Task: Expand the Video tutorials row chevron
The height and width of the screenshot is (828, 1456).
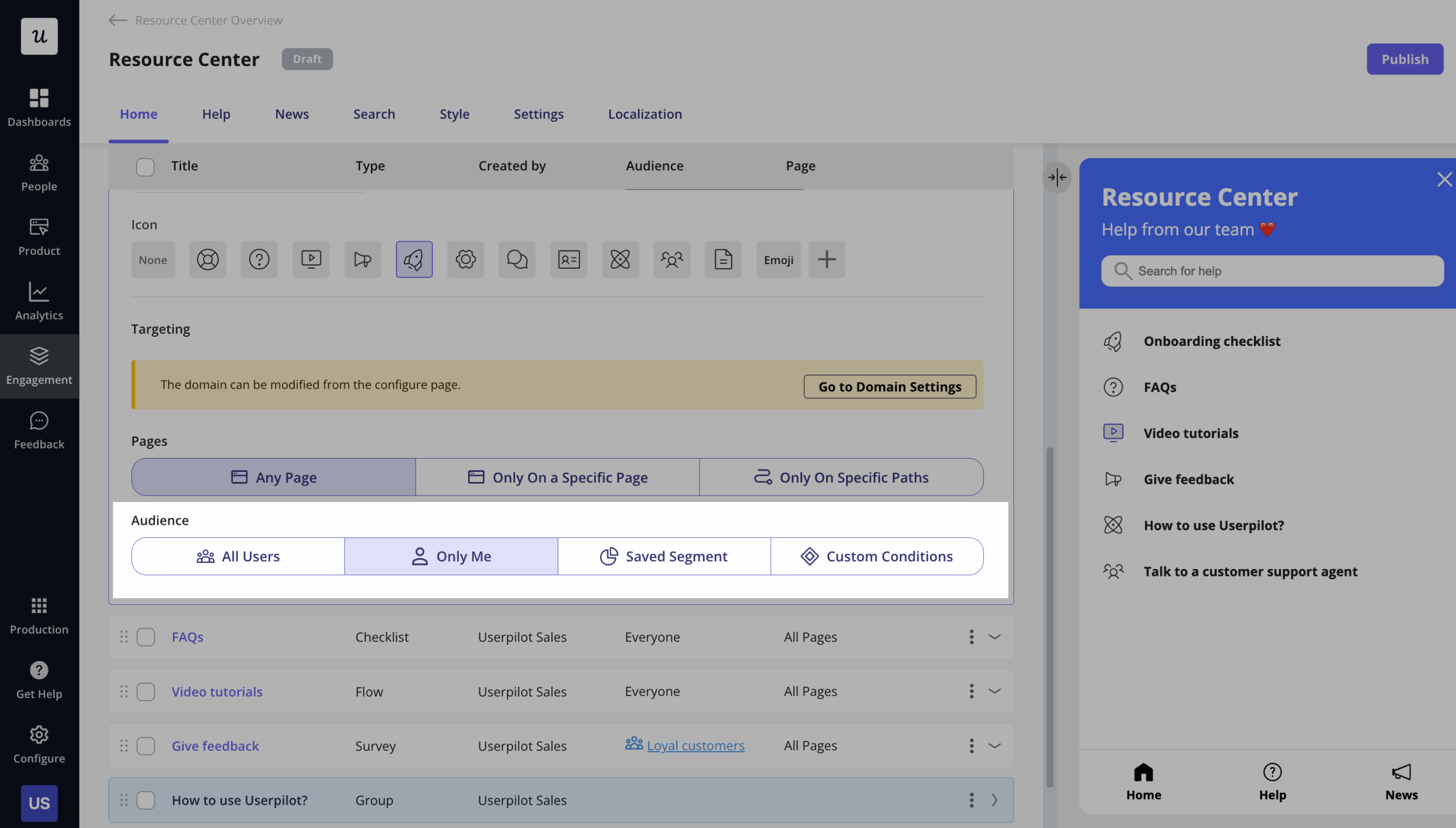Action: click(995, 691)
